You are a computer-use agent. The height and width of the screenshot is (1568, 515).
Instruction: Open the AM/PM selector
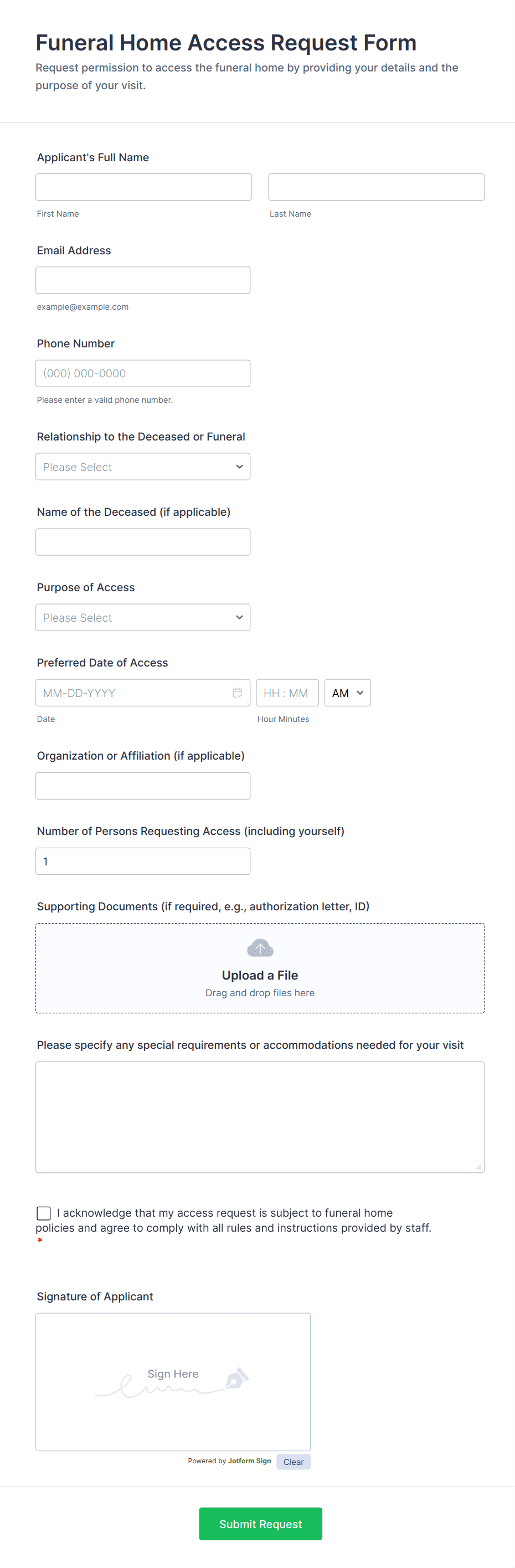click(x=347, y=693)
